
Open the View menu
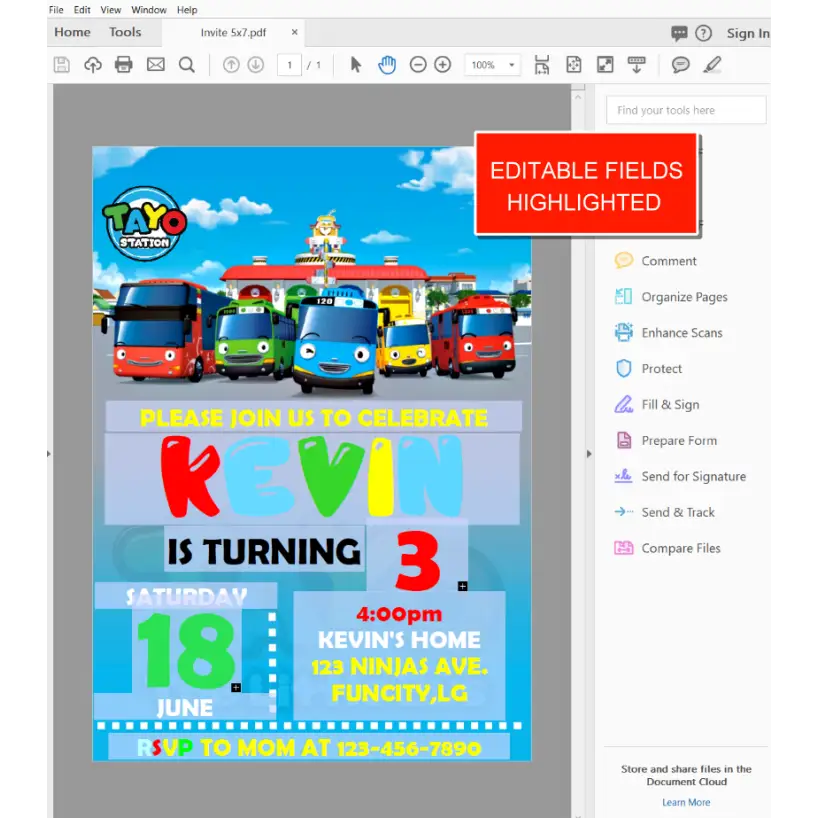(x=110, y=10)
